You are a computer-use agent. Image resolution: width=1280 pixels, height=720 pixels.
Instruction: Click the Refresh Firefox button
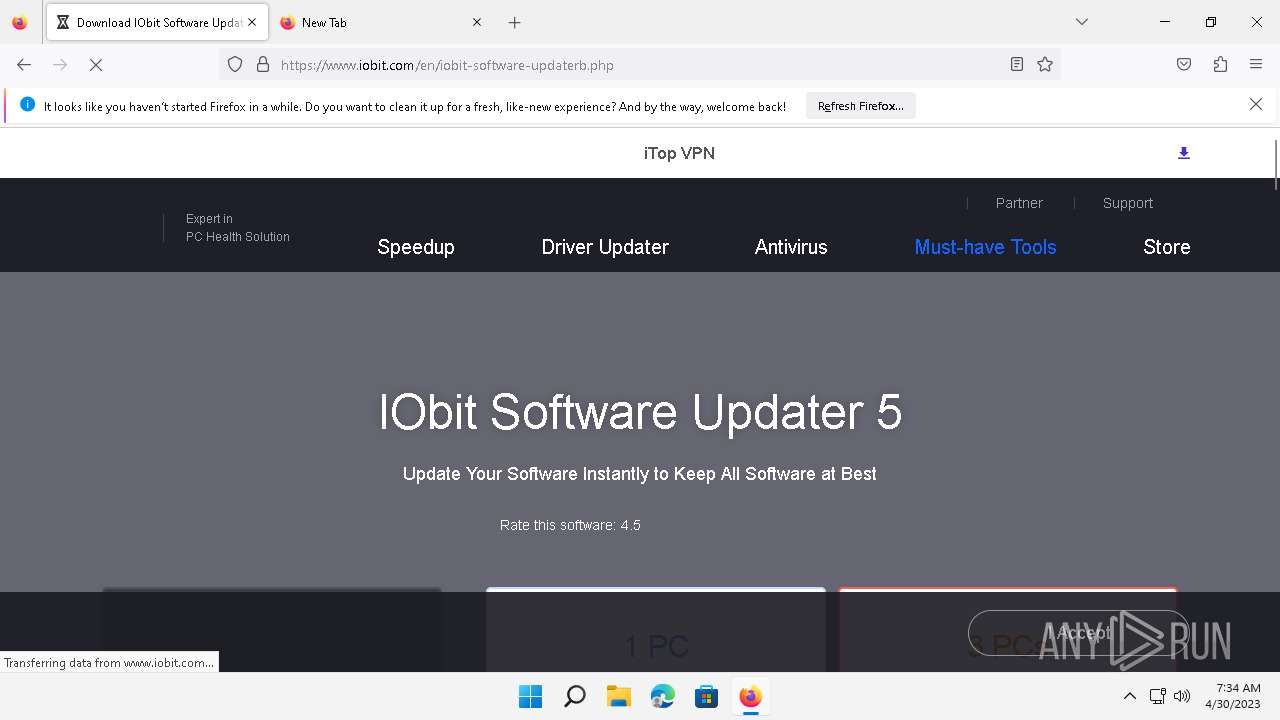click(x=861, y=106)
